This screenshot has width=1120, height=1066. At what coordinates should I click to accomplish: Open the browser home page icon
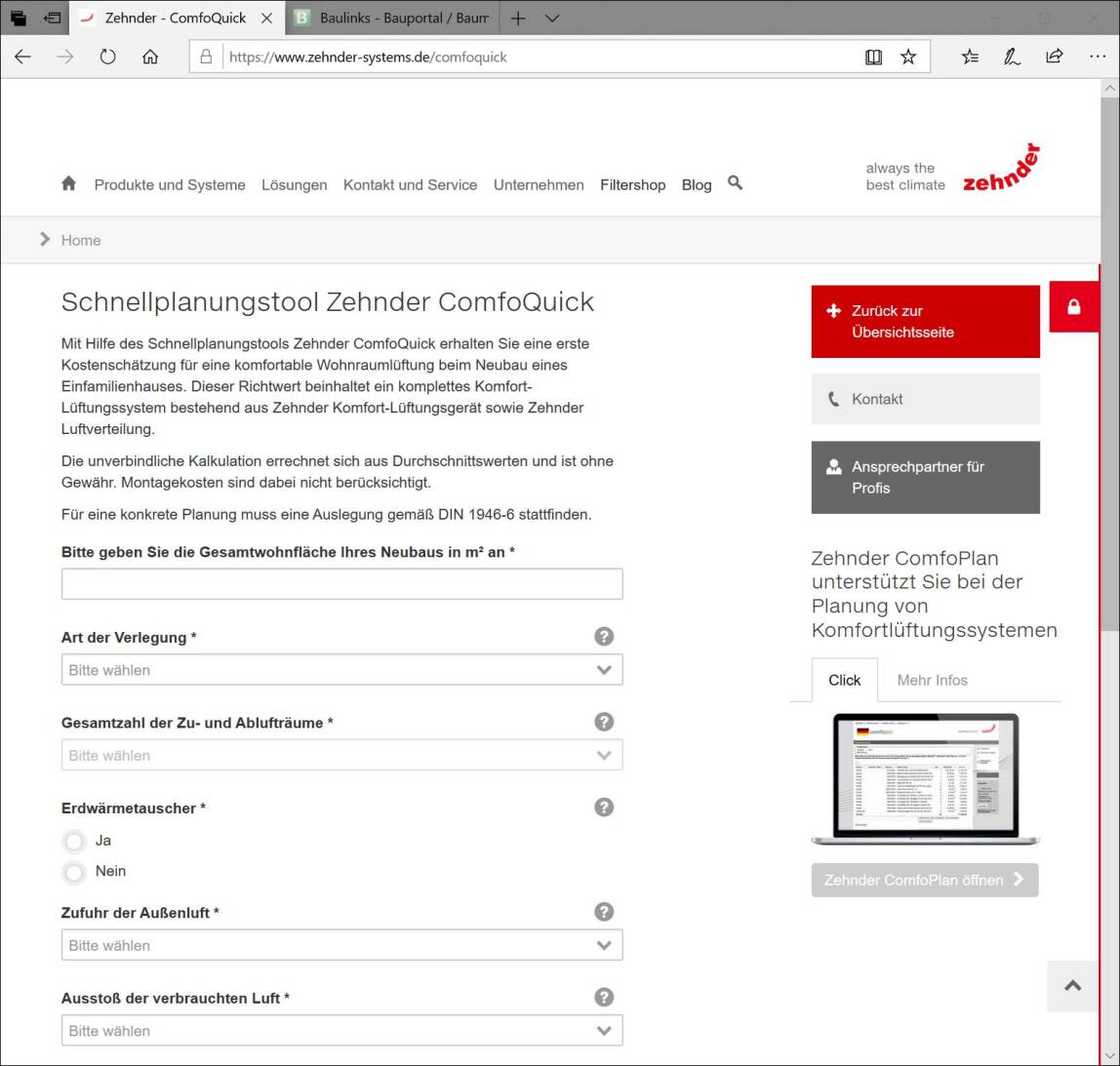pos(150,57)
